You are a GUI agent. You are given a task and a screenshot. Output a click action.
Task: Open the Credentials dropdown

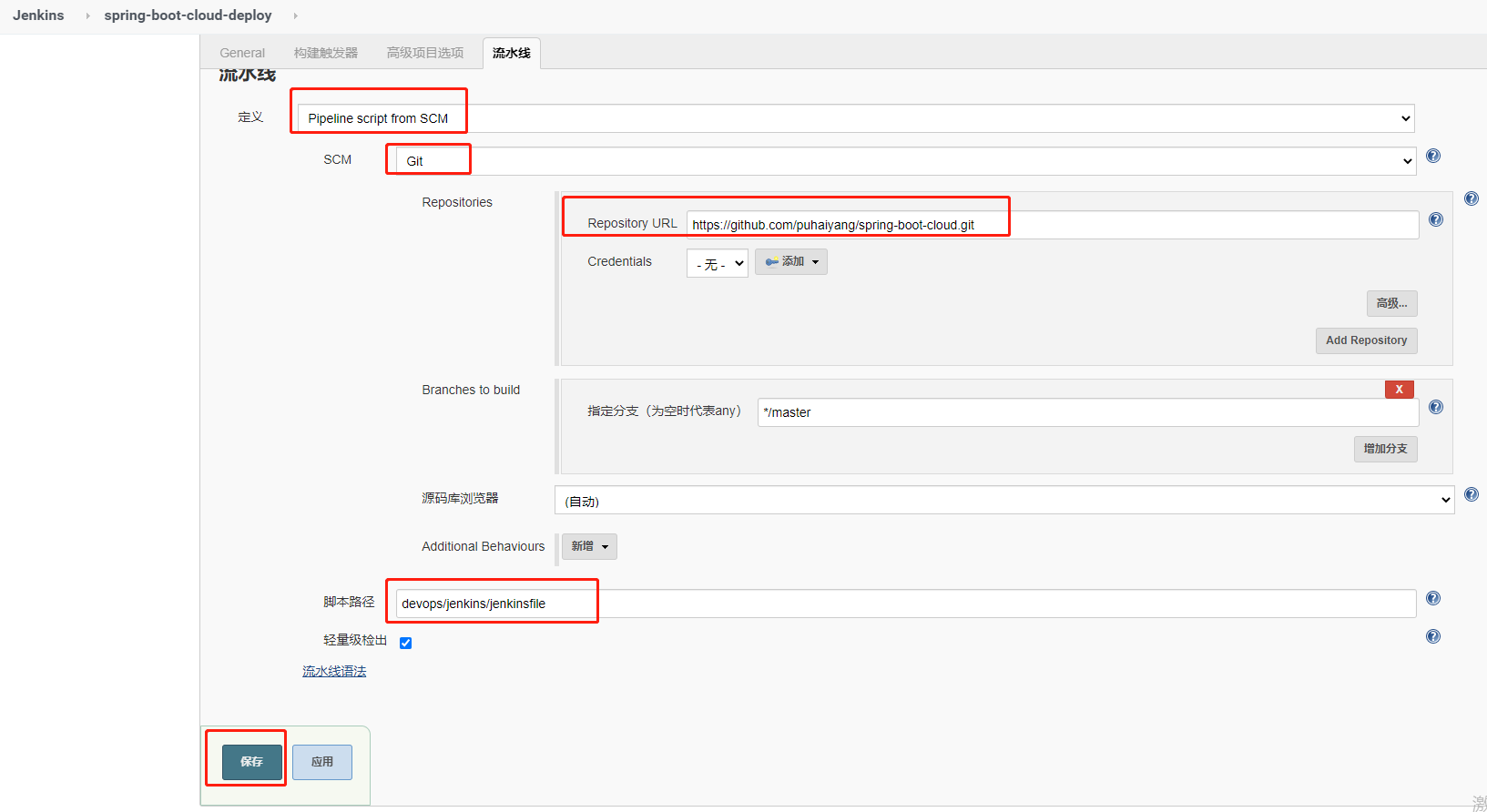tap(718, 263)
